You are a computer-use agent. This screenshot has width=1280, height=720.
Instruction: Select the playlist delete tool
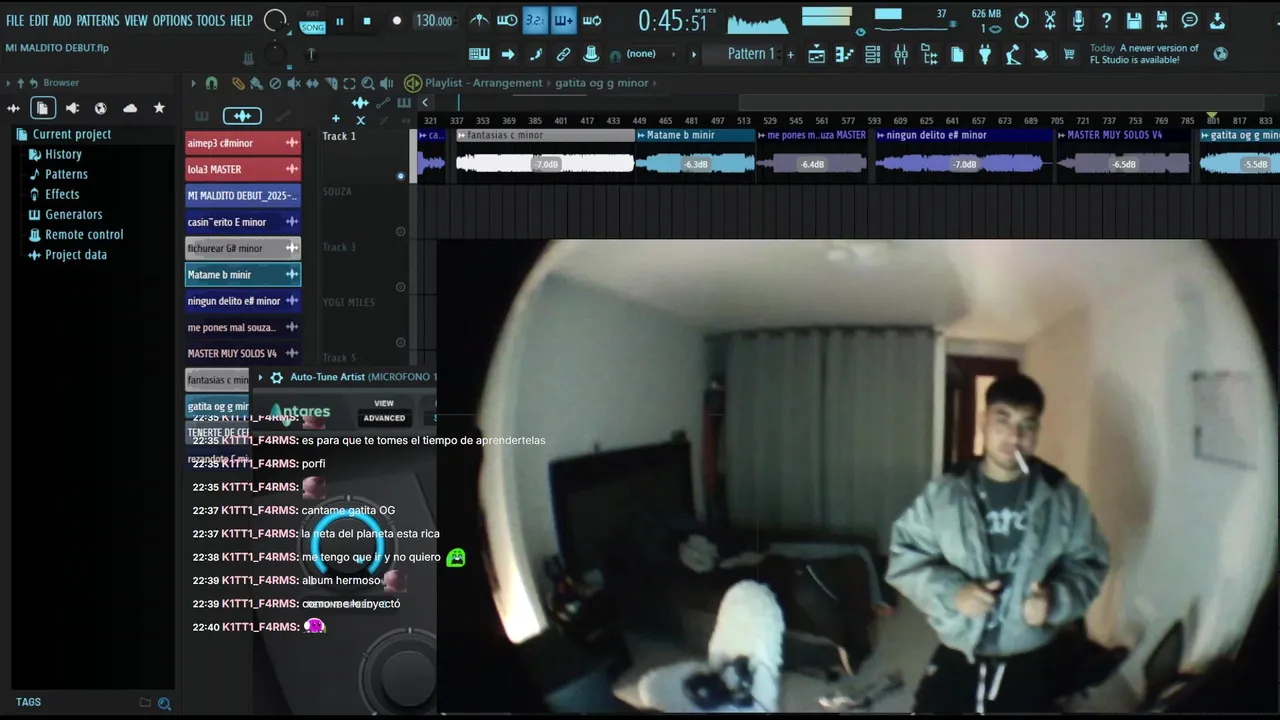coord(275,83)
